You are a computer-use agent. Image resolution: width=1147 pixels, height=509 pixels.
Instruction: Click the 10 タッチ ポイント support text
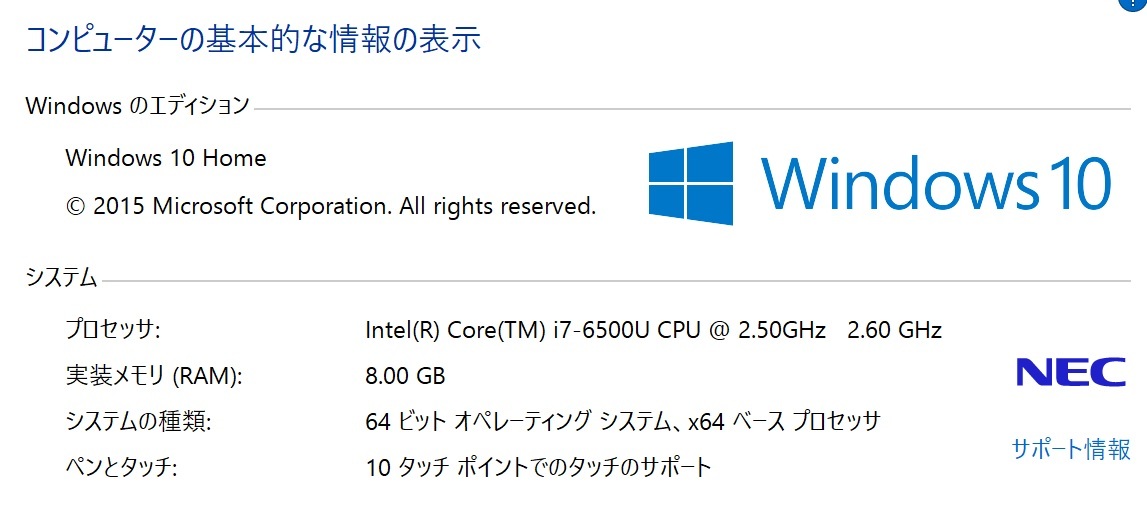point(538,467)
